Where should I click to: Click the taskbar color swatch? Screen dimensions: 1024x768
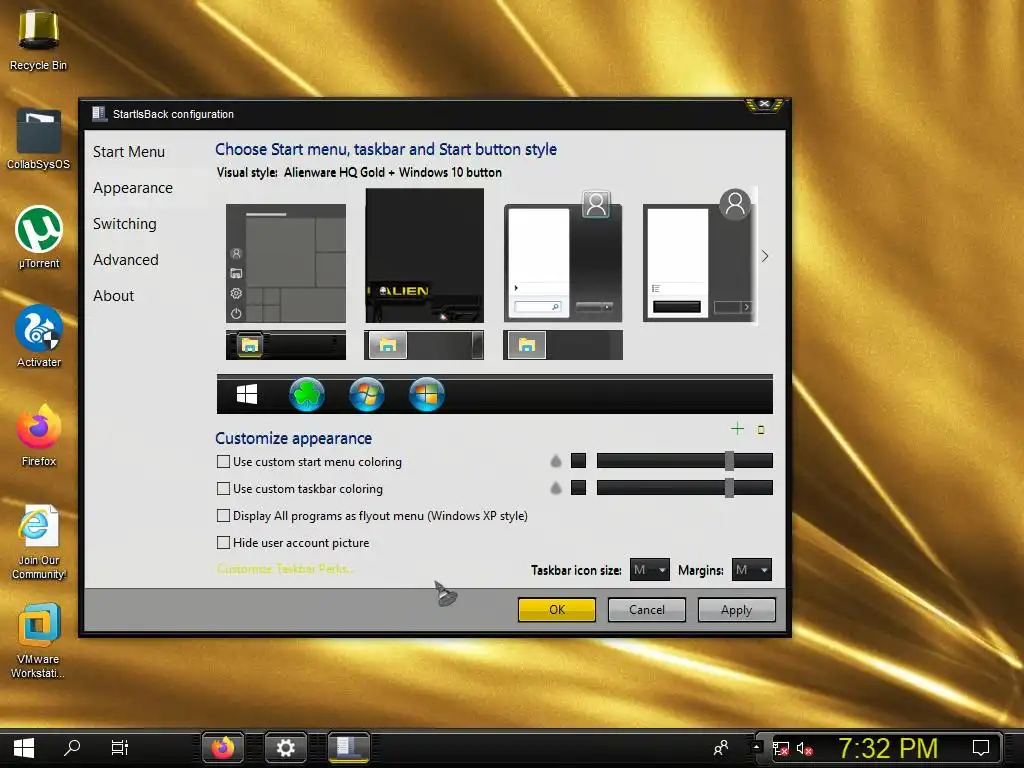coord(578,488)
